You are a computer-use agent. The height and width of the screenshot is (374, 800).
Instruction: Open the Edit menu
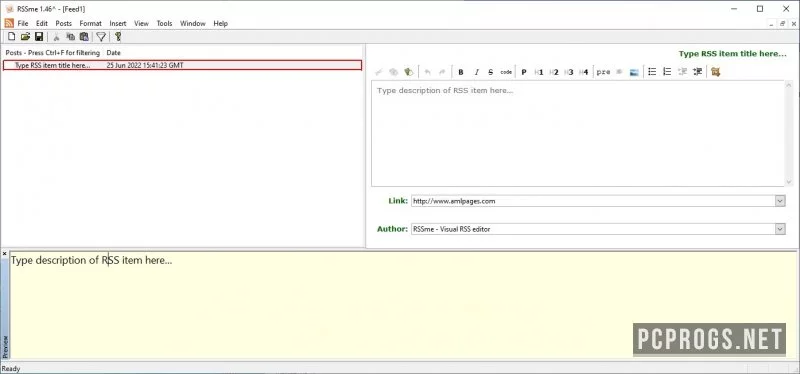42,23
